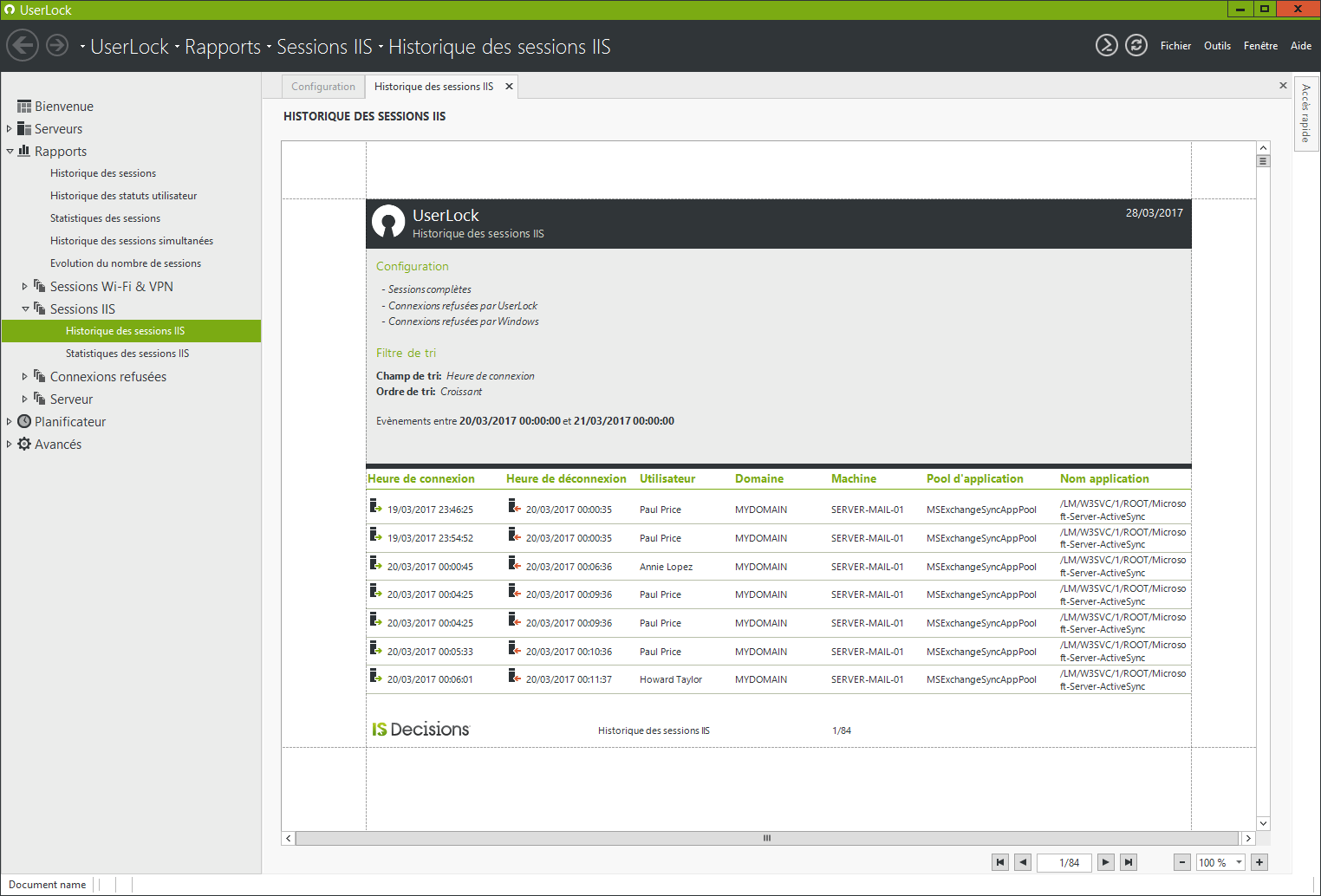Jump to last page of the report
The width and height of the screenshot is (1321, 896).
[x=1128, y=862]
